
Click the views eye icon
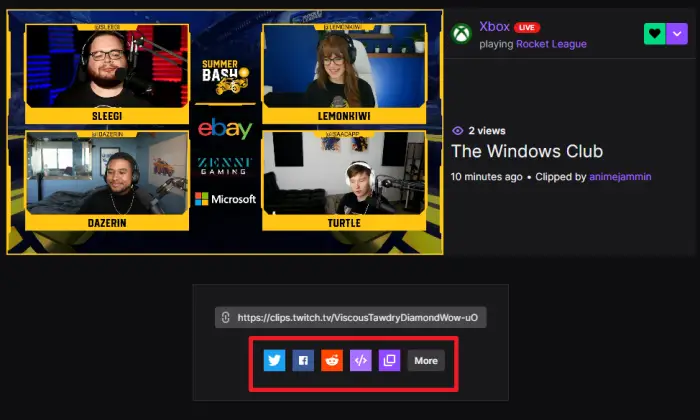tap(458, 131)
